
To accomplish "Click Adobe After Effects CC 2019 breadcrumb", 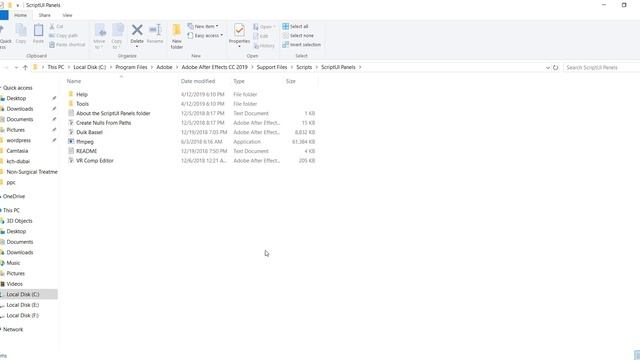I will coord(215,67).
